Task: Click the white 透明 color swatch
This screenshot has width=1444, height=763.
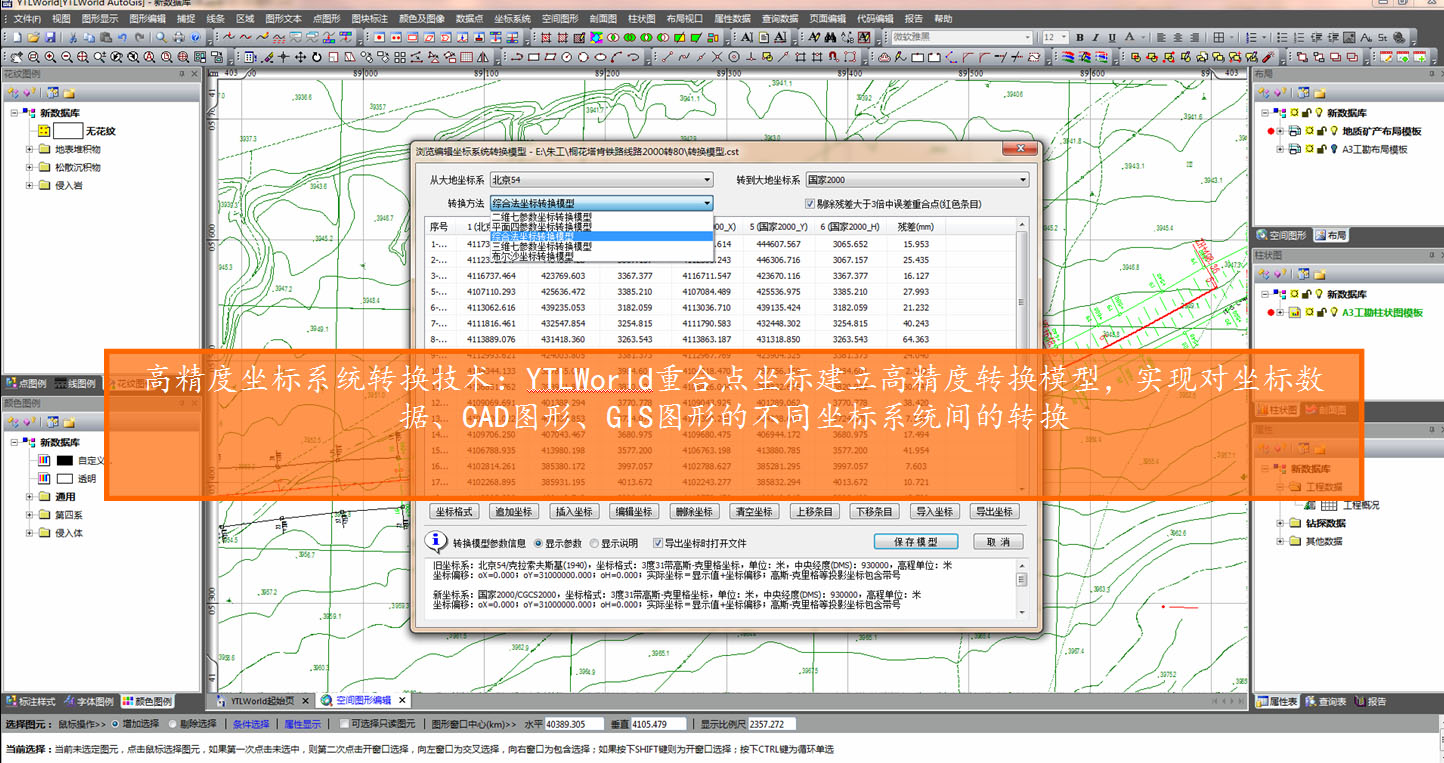Action: click(65, 479)
